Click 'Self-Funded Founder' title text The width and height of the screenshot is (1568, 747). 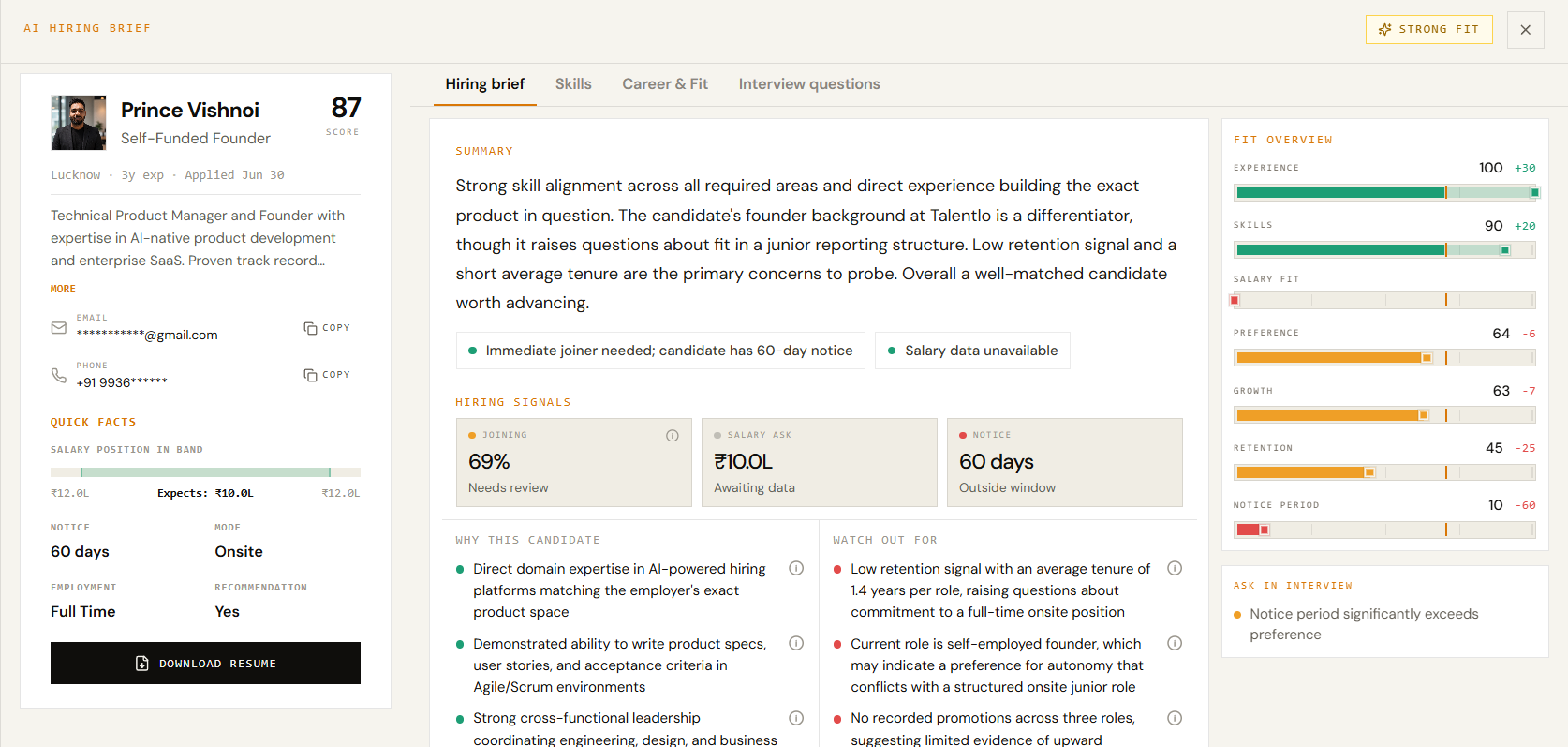pos(195,139)
